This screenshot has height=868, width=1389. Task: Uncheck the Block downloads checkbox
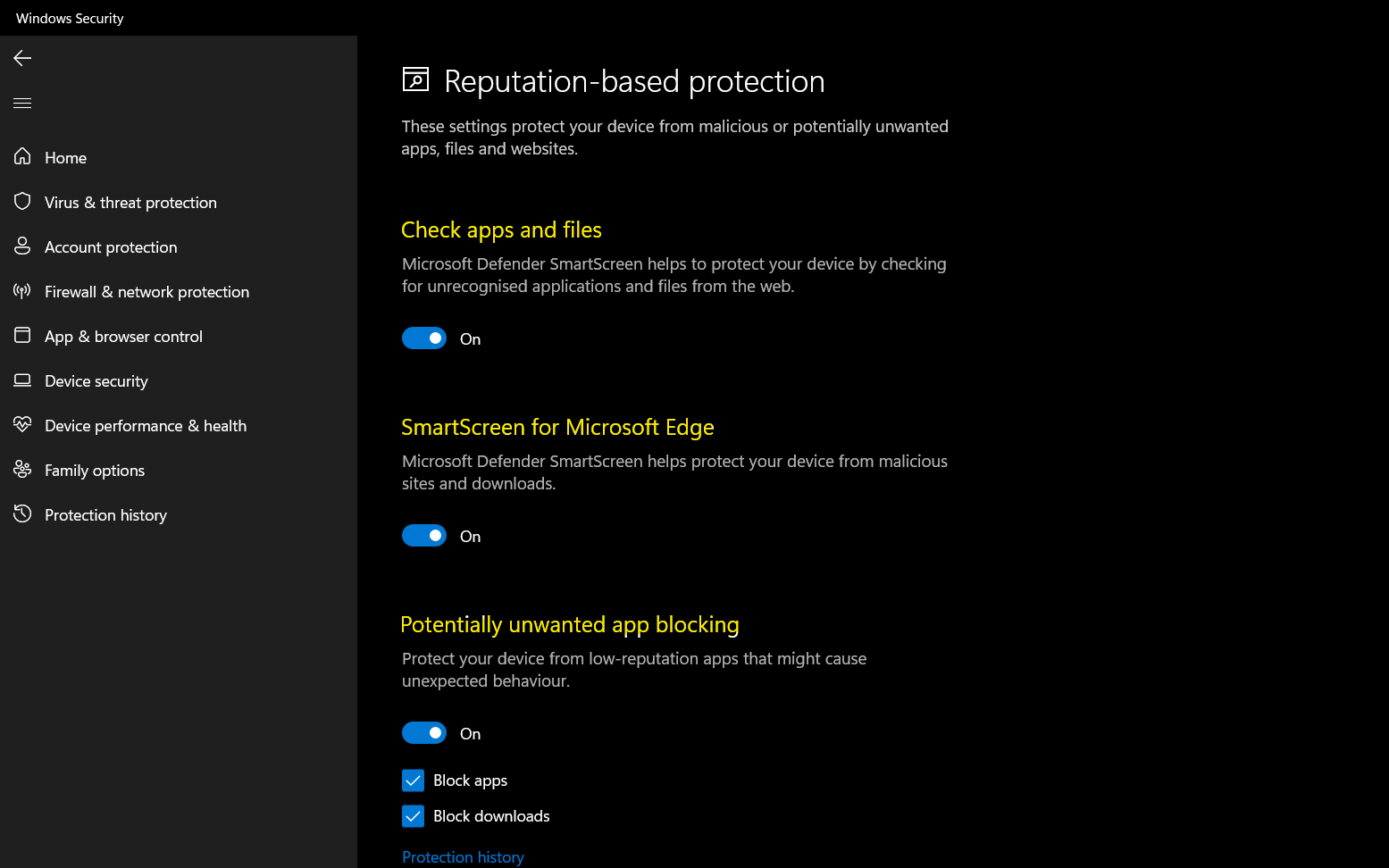413,816
